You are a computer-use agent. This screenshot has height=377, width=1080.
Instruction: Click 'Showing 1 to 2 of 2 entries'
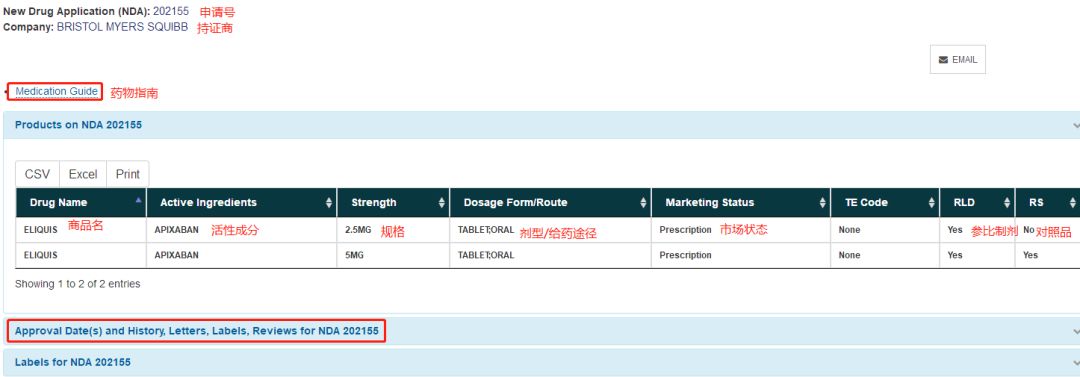pos(77,283)
